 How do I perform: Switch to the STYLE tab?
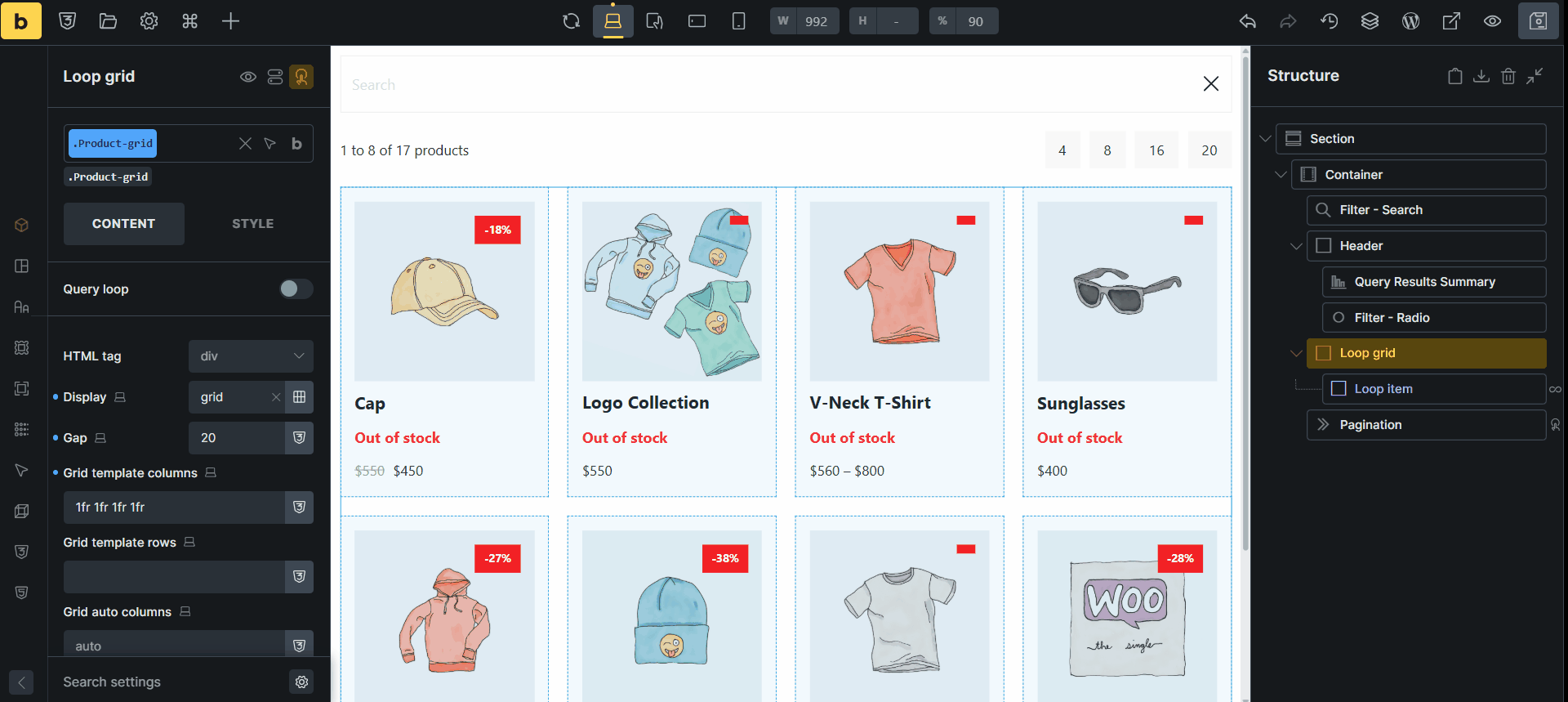[253, 224]
